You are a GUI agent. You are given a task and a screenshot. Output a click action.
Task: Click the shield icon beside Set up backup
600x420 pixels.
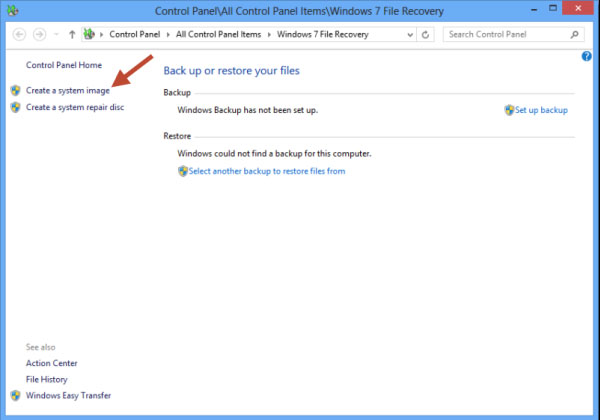point(509,110)
